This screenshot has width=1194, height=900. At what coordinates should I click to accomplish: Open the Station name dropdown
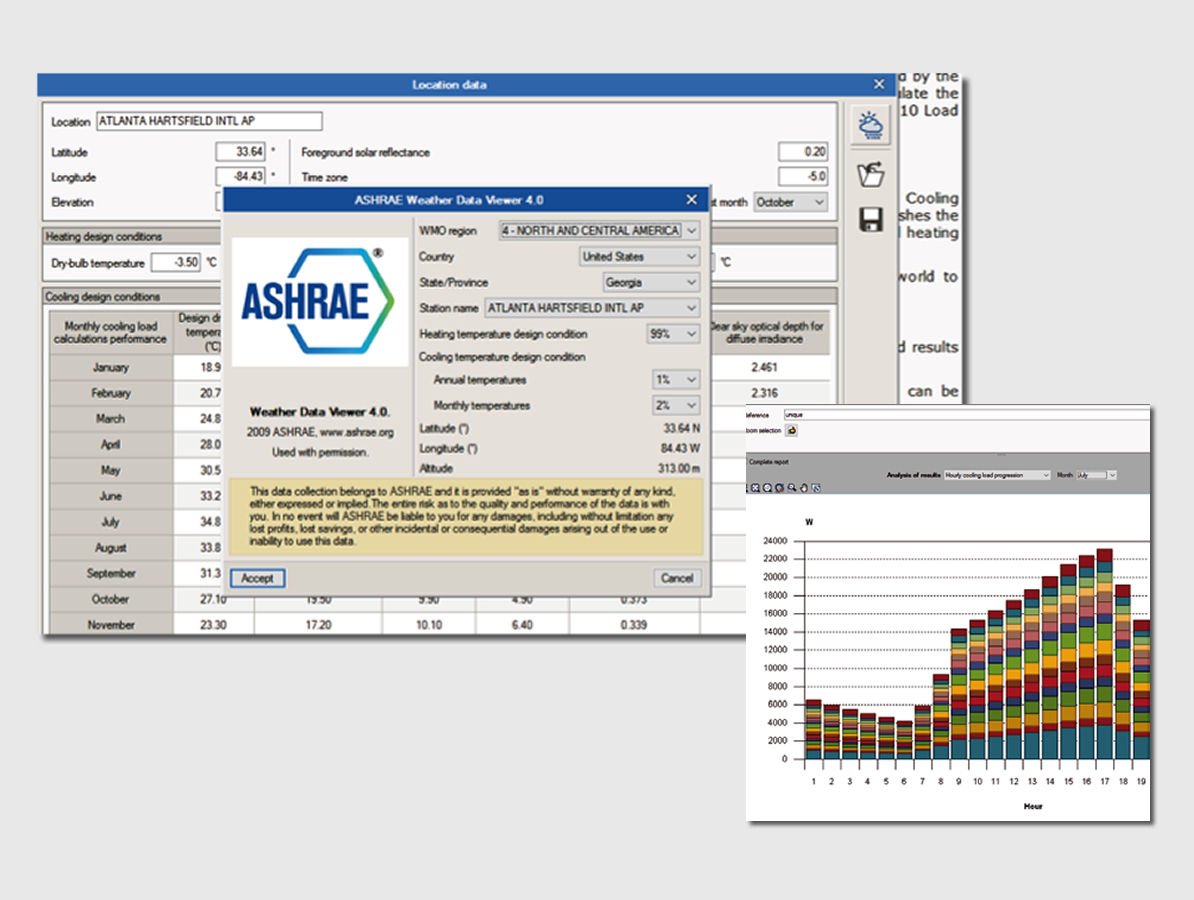coord(592,308)
